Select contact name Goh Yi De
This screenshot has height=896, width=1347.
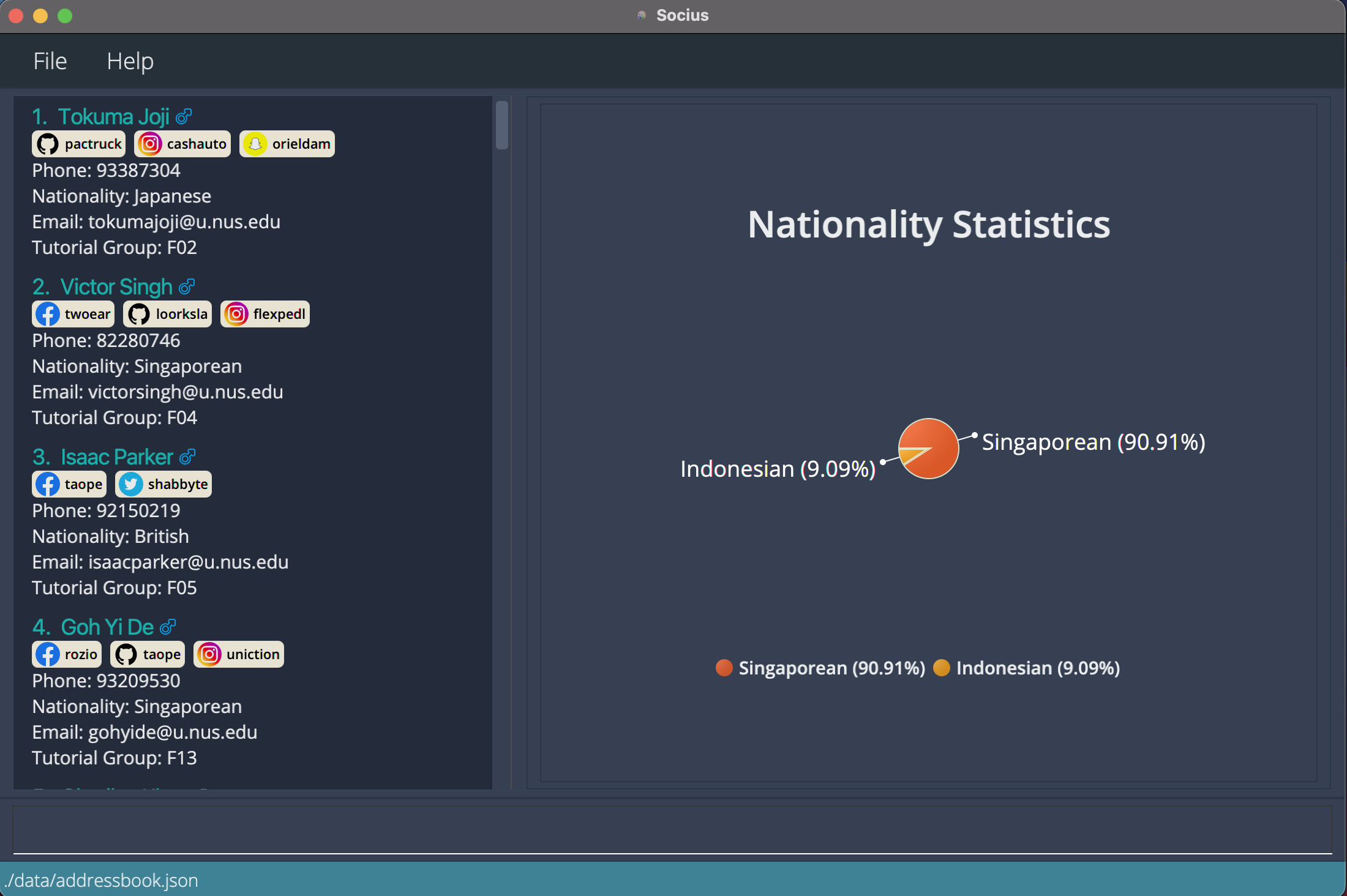[107, 627]
